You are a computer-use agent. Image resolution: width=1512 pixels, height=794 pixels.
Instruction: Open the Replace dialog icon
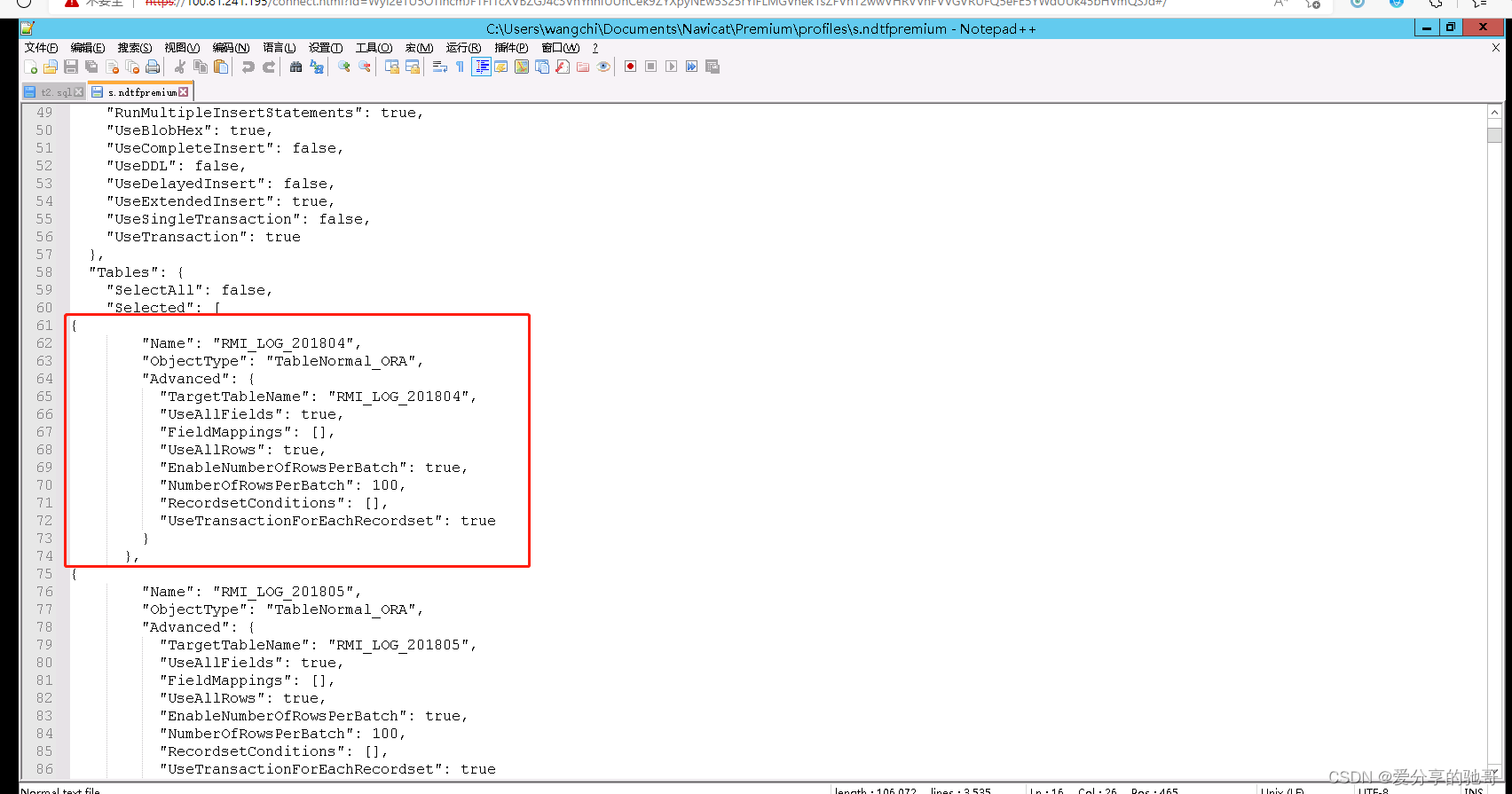(317, 67)
